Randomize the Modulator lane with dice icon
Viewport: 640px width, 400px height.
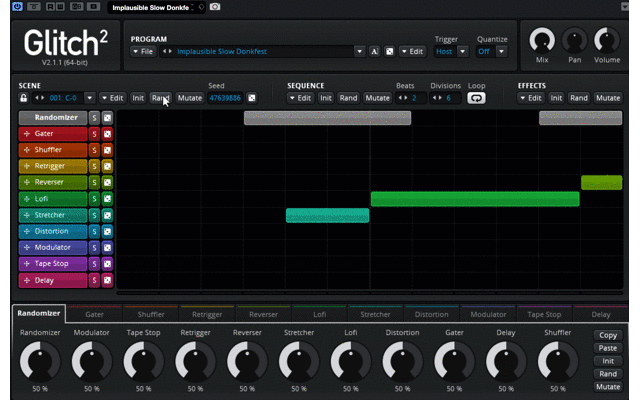coord(107,248)
